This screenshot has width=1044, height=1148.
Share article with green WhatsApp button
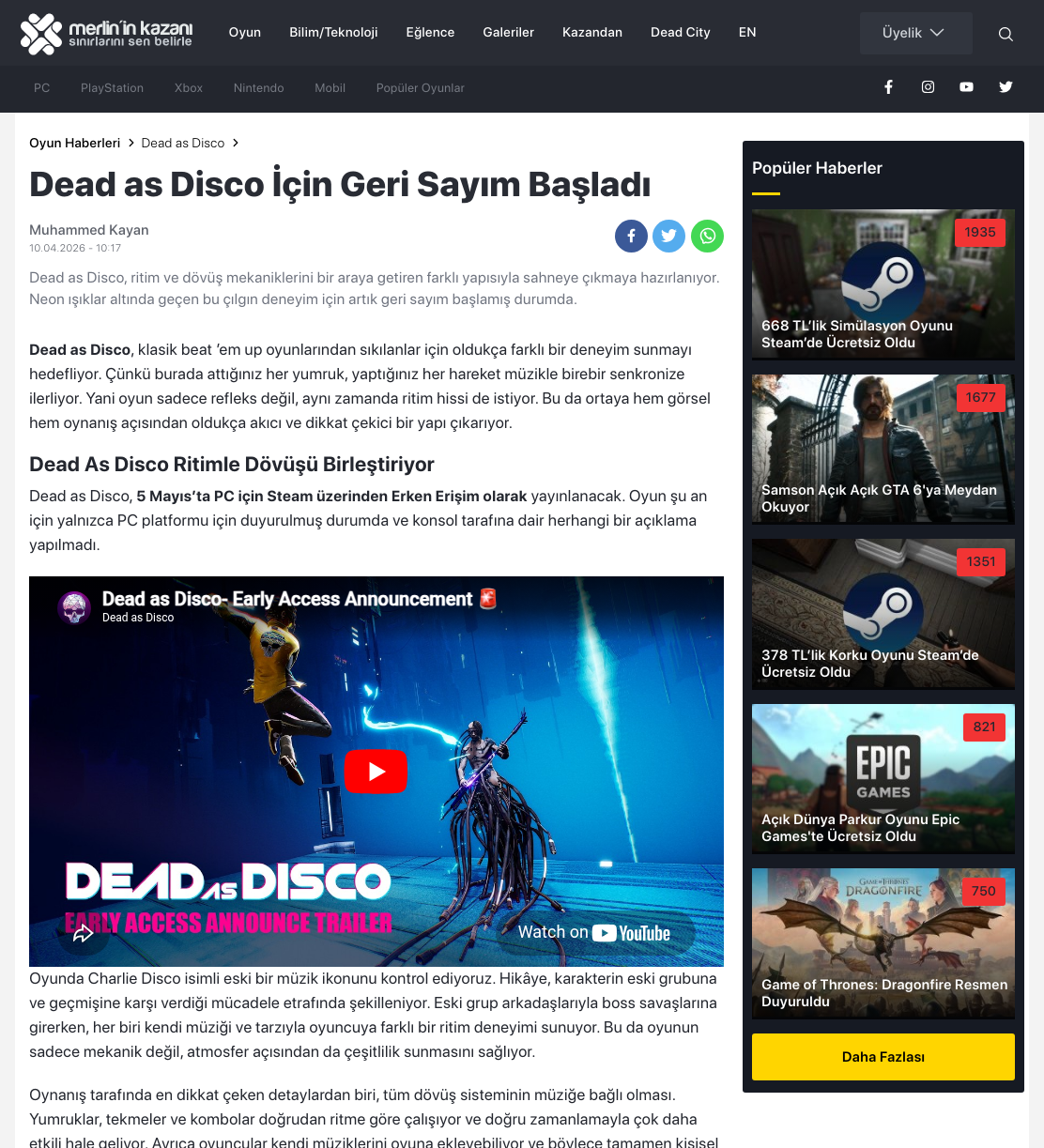point(707,236)
